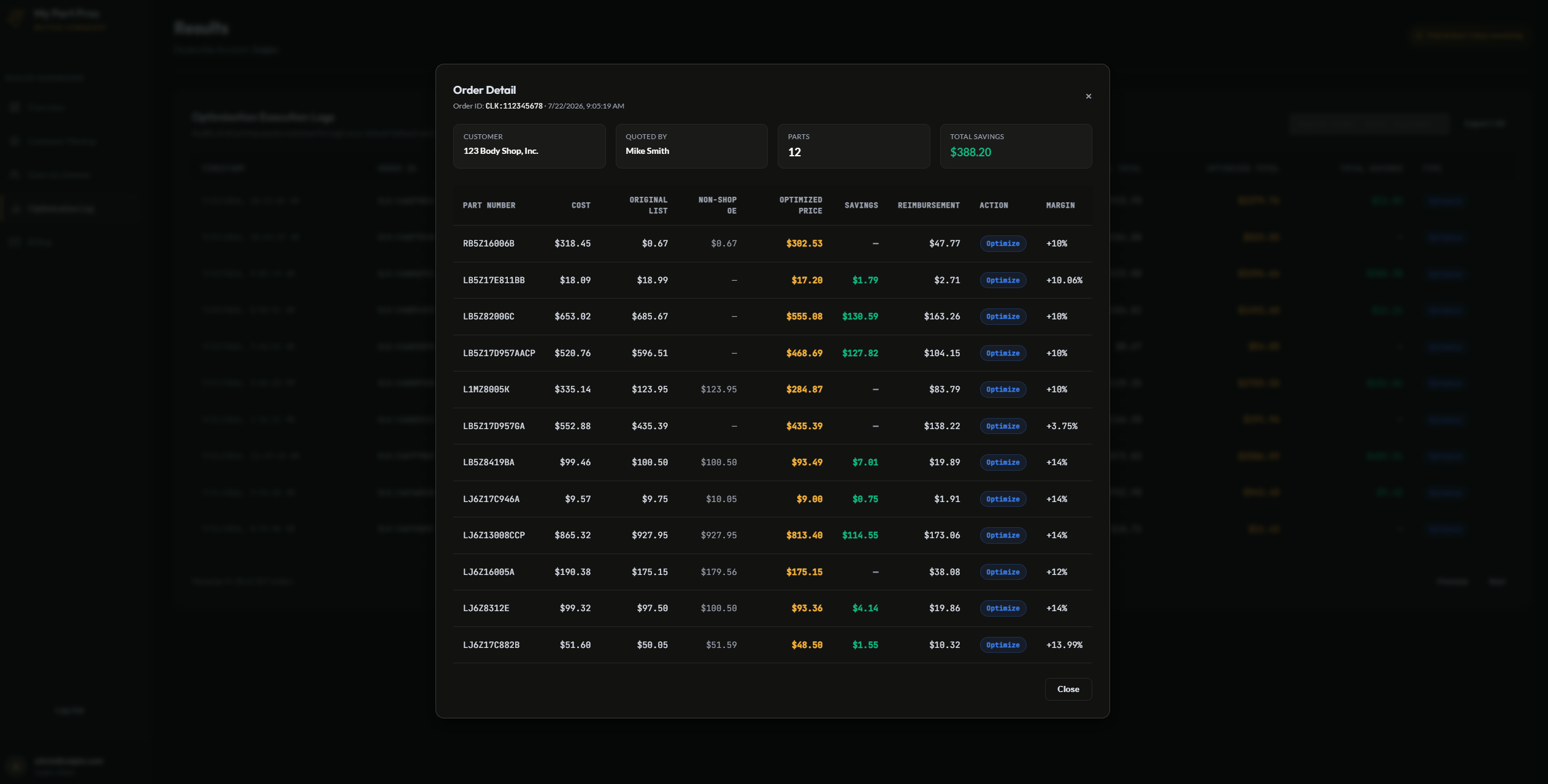Click the Parts count 12

click(794, 152)
